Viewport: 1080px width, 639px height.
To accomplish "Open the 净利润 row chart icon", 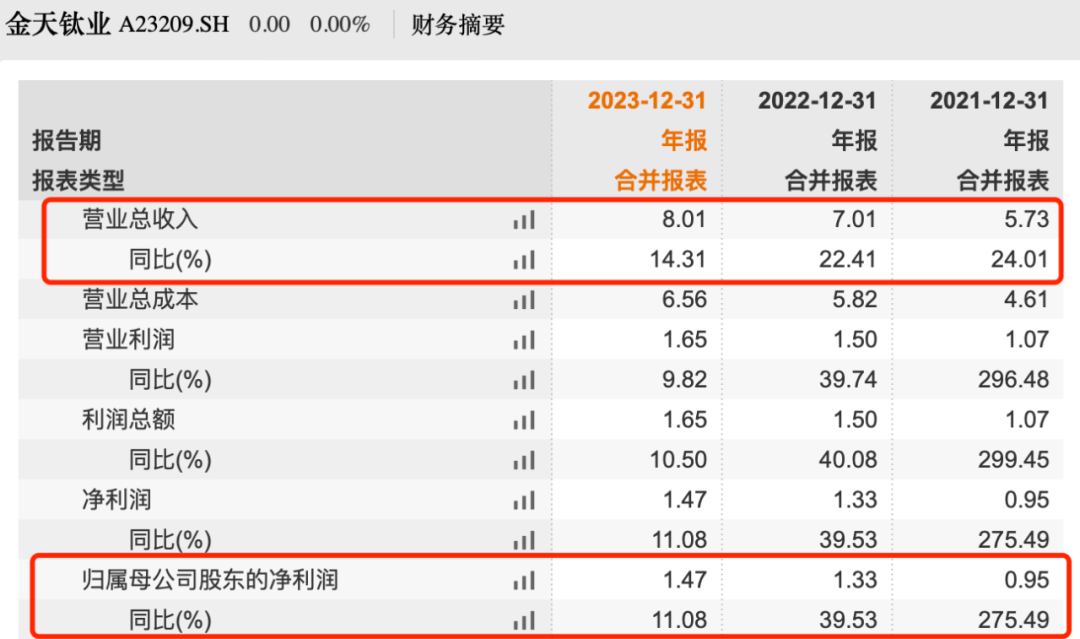I will coord(524,501).
